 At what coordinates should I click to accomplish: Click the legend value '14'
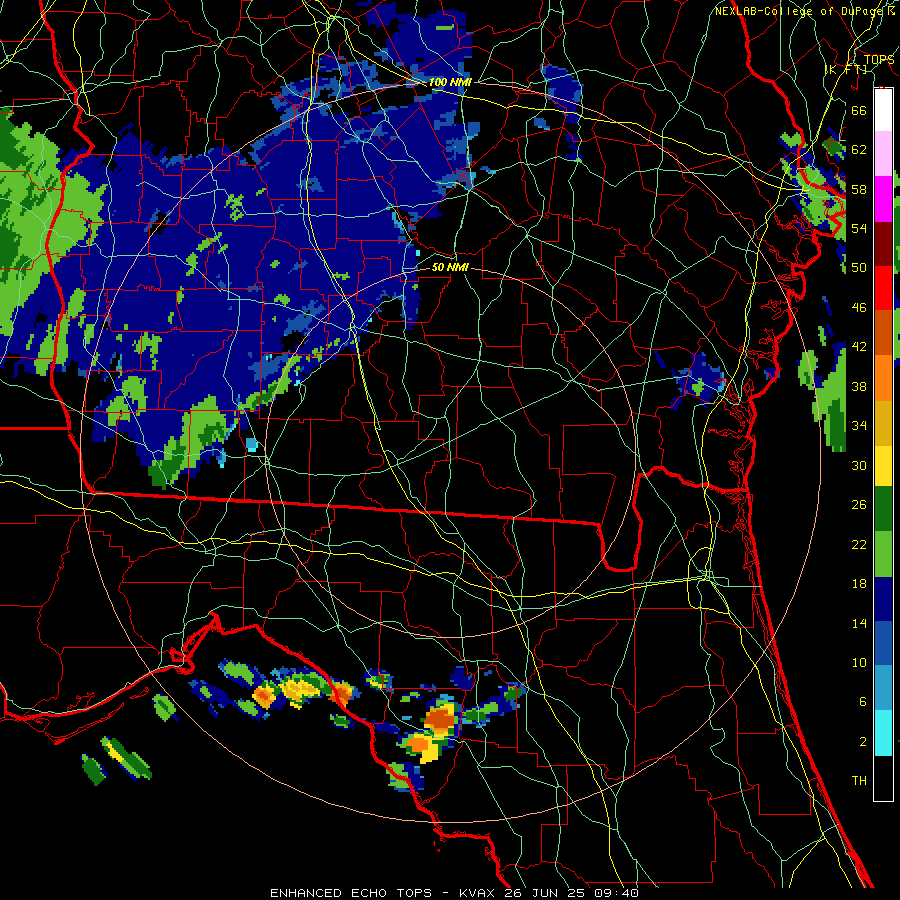tap(859, 623)
